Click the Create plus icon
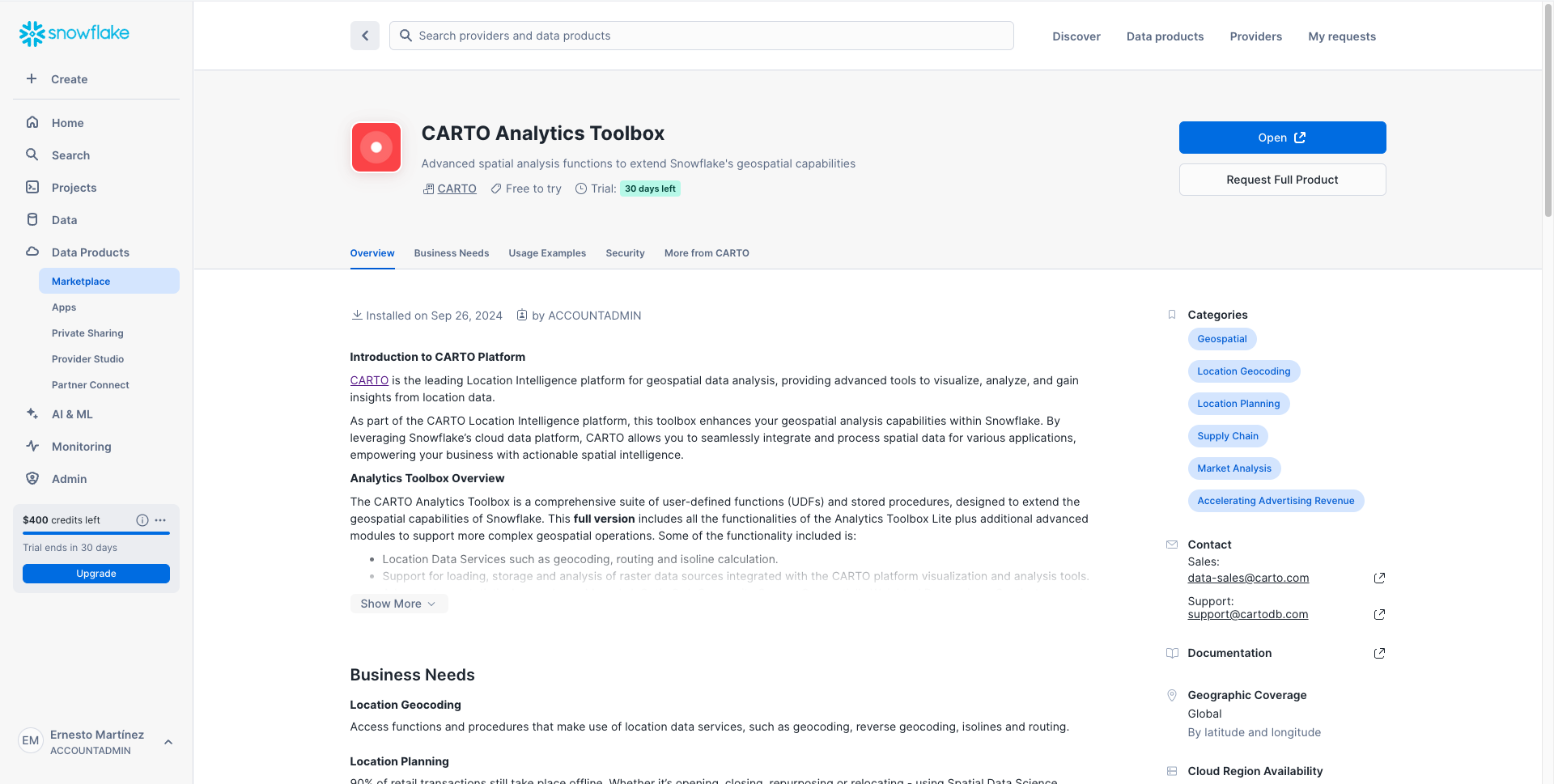This screenshot has height=784, width=1554. click(x=32, y=78)
